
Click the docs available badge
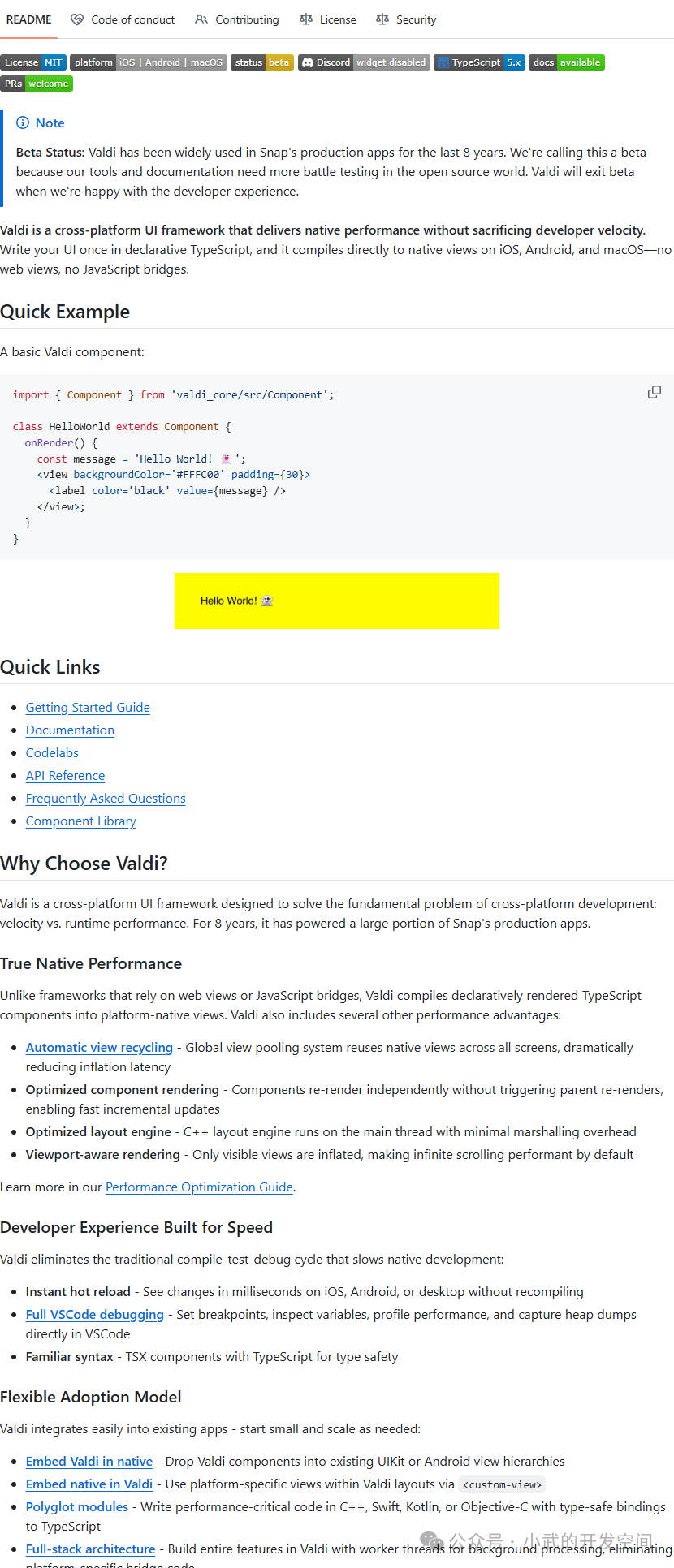[567, 62]
